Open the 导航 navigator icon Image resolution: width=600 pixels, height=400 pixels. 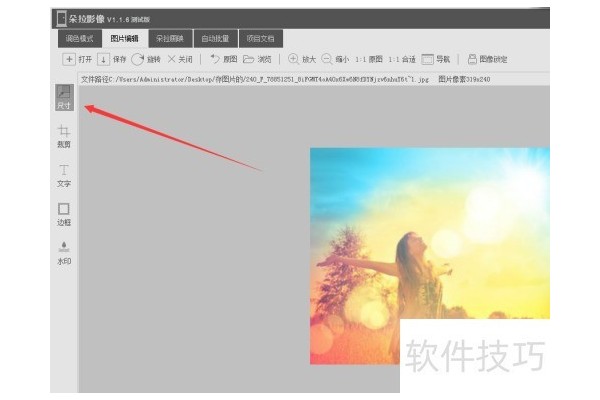[427, 59]
